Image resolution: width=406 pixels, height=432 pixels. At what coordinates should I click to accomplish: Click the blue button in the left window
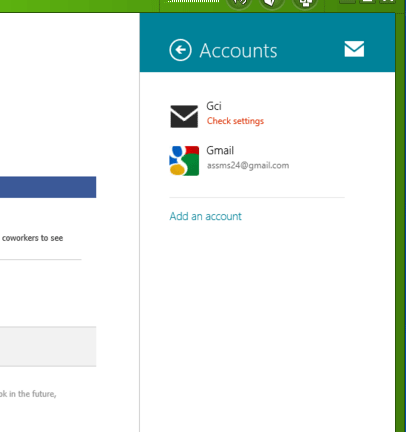coord(48,187)
